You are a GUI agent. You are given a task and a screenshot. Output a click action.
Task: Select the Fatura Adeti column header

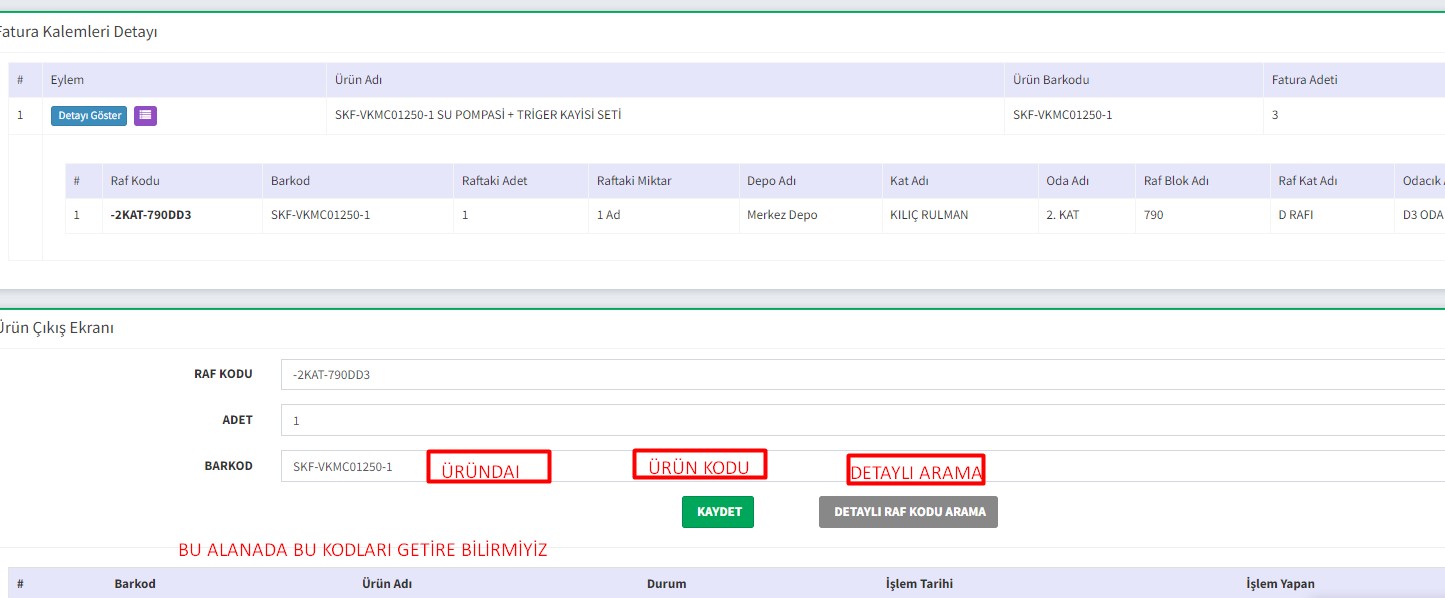[1304, 80]
